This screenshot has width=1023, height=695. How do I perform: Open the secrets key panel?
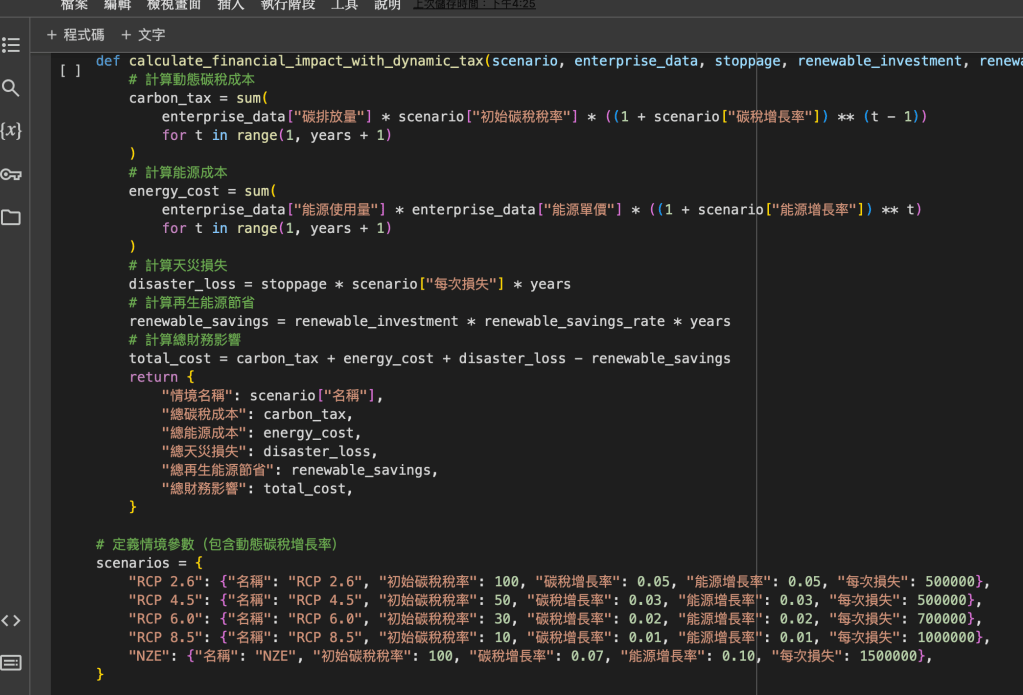click(11, 175)
